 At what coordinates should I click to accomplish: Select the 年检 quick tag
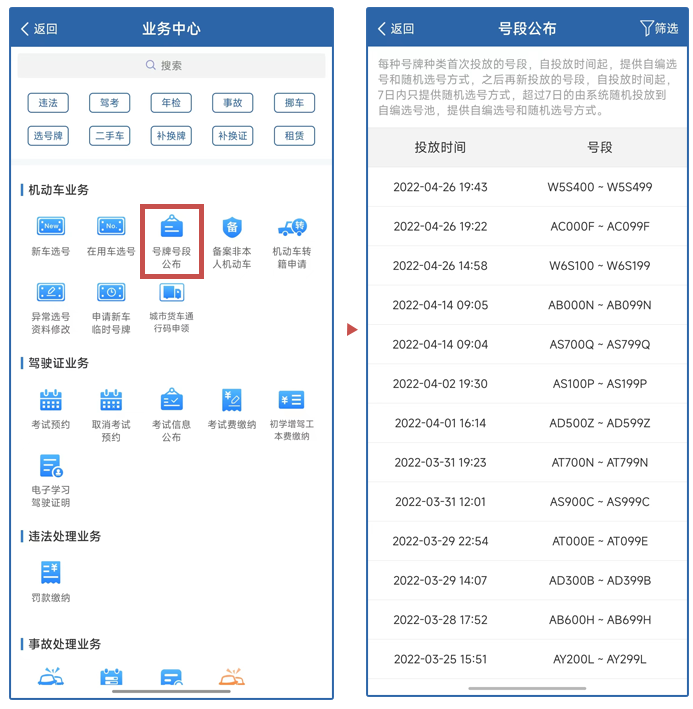171,103
